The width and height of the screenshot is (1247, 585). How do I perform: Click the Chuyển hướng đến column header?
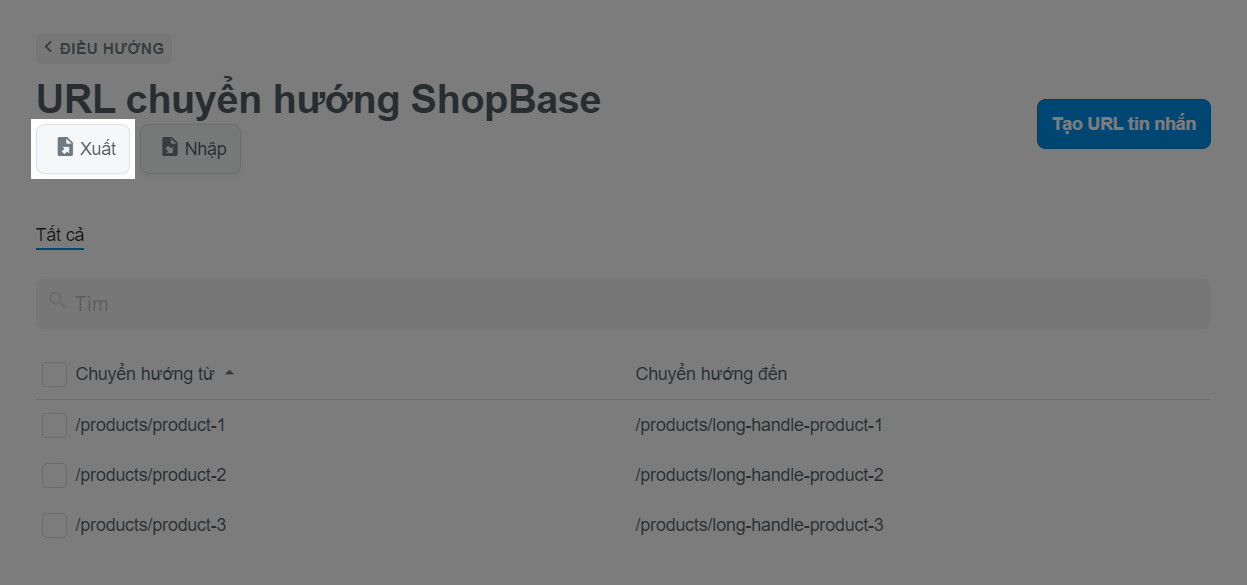(711, 374)
